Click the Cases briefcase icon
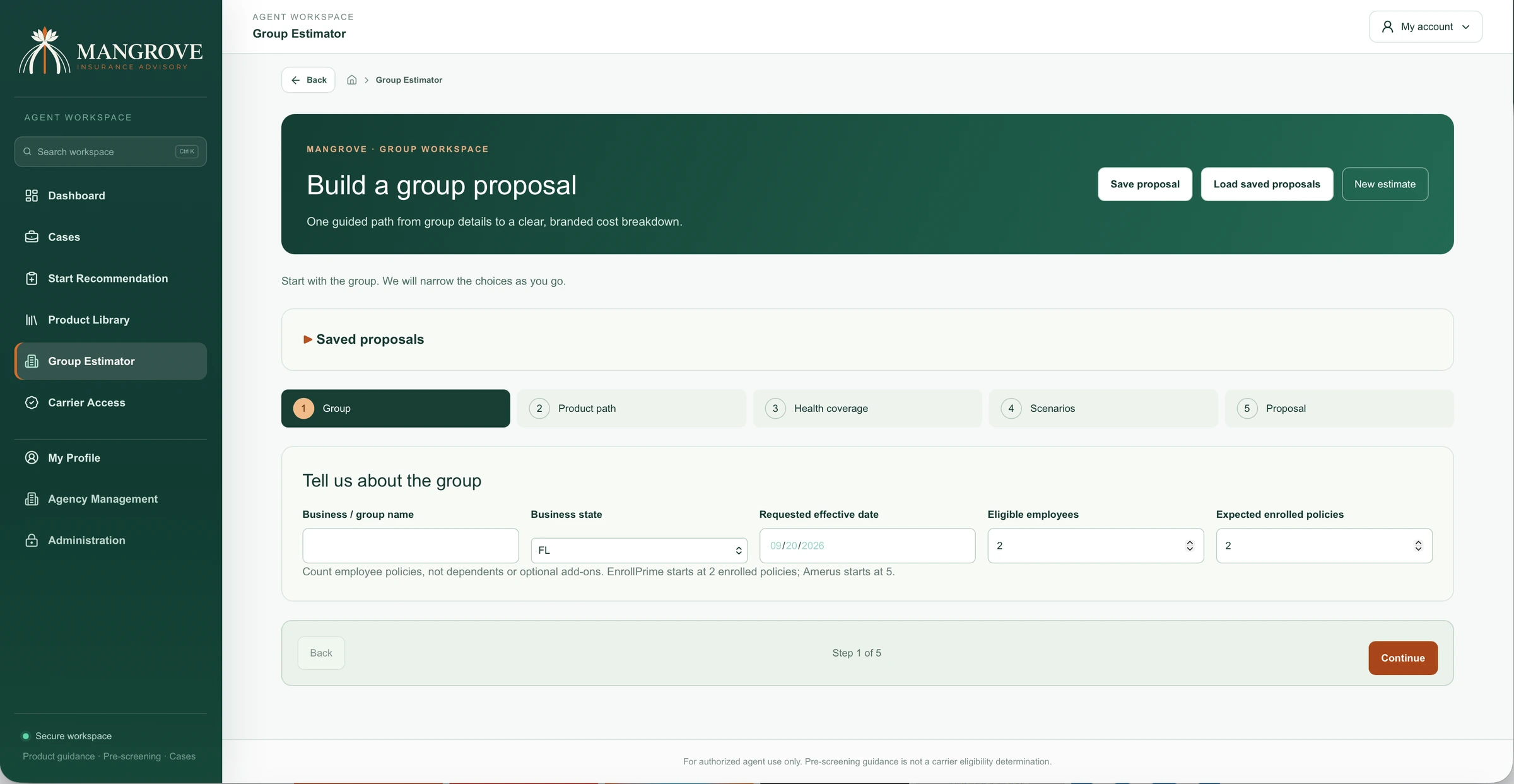Image resolution: width=1514 pixels, height=784 pixels. coord(32,237)
